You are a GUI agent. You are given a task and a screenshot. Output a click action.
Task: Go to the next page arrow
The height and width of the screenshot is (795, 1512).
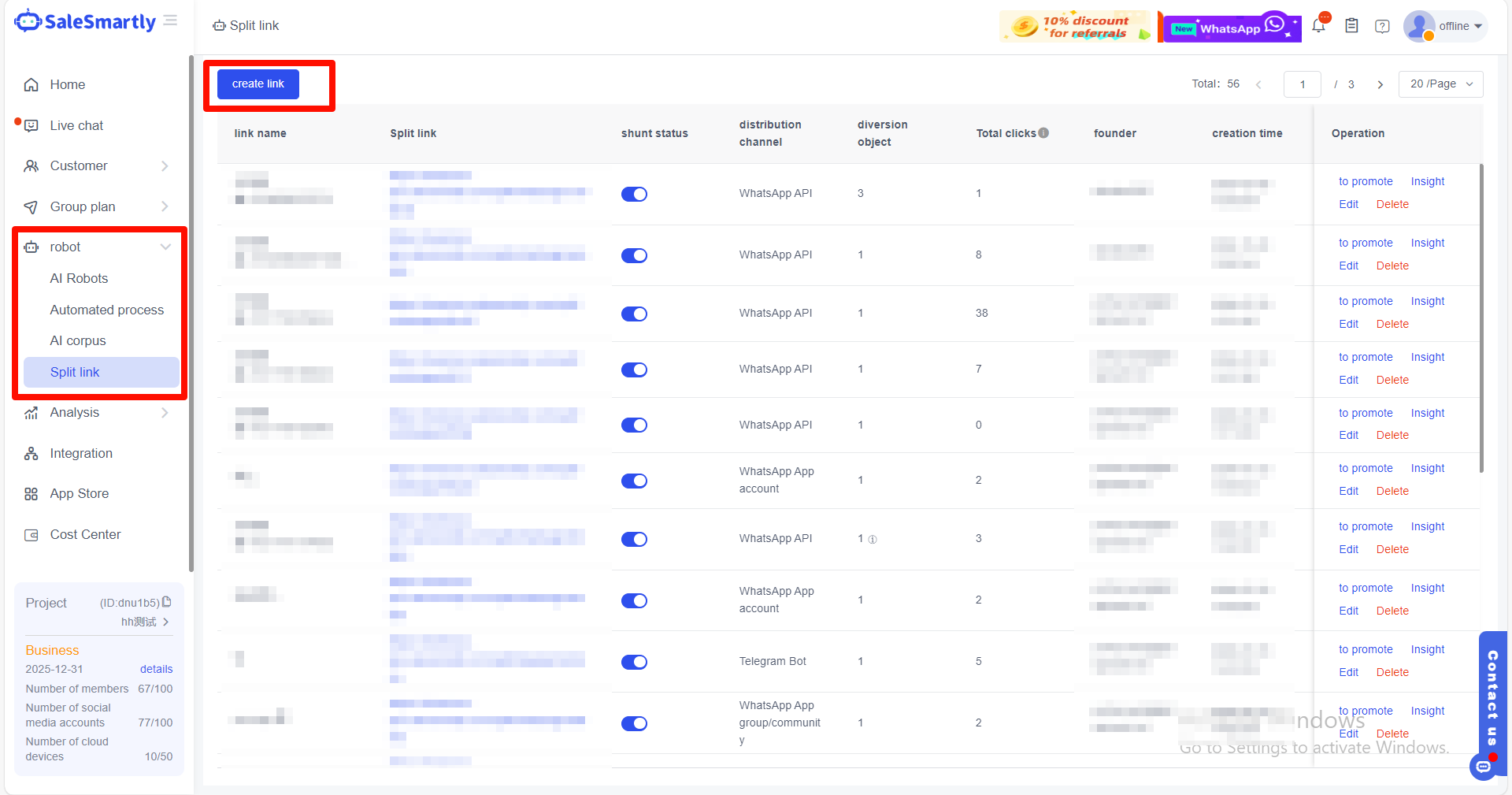1380,84
